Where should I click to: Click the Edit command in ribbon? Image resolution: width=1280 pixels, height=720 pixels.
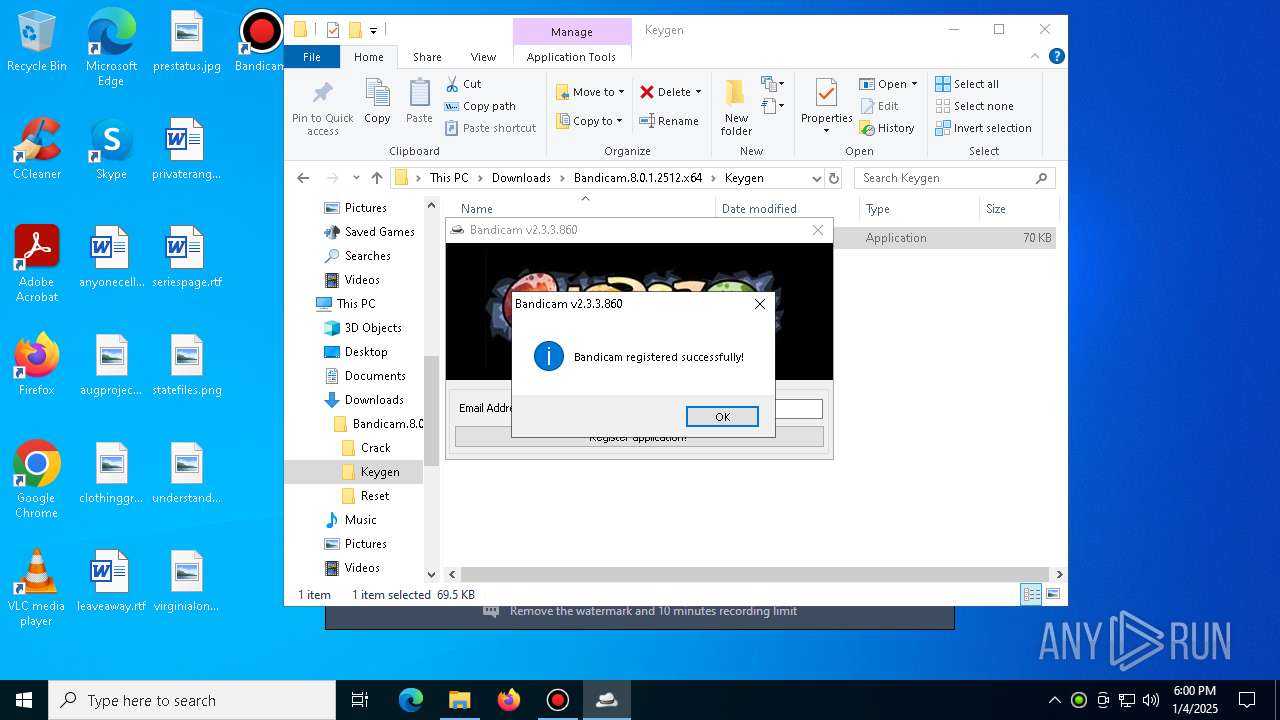tap(879, 106)
